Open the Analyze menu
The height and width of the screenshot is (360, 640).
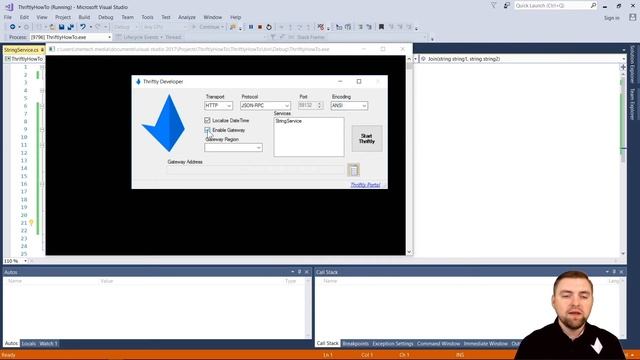pos(187,17)
